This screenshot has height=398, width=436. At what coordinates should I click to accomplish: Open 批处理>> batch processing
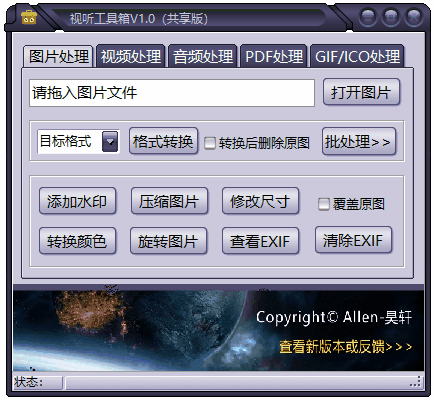pyautogui.click(x=359, y=142)
